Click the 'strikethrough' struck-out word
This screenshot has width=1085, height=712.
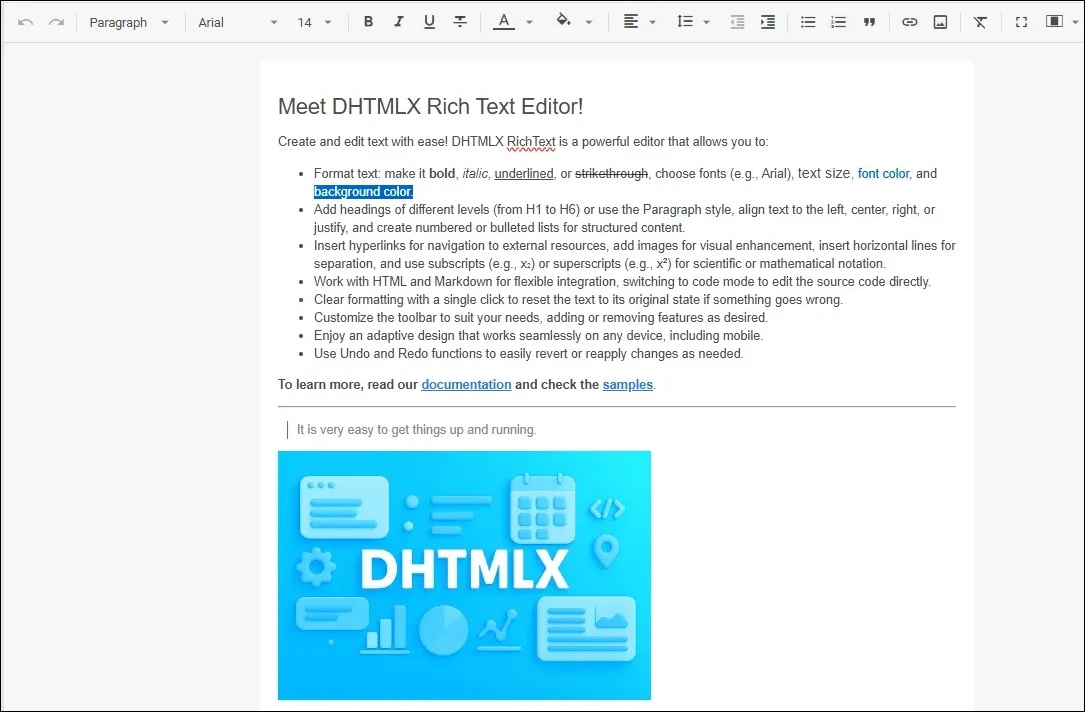coord(612,174)
